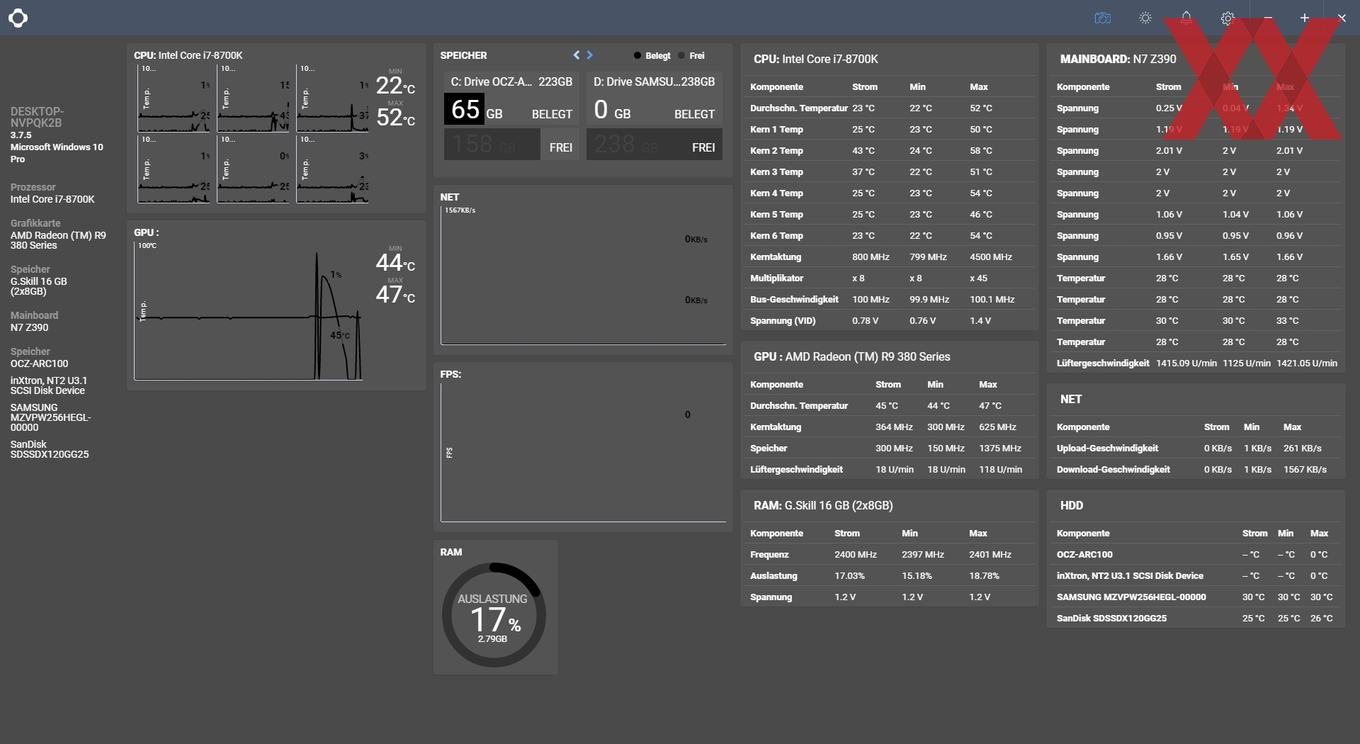This screenshot has width=1360, height=744.
Task: Select the D: Drive SAMSU... storage card
Action: (654, 116)
